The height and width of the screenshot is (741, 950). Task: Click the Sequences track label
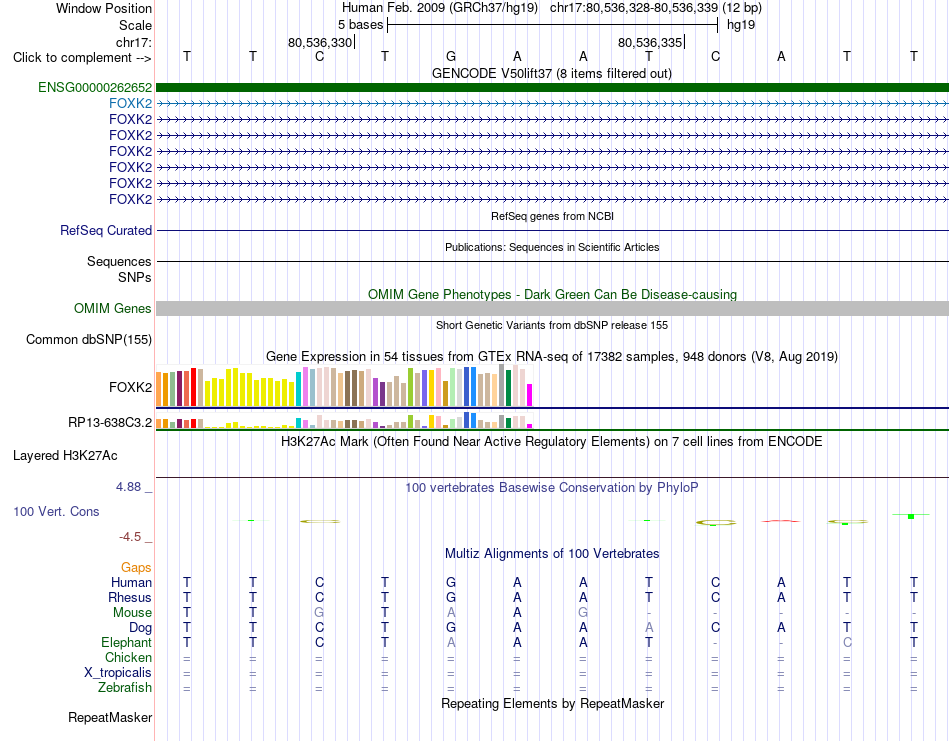(x=119, y=261)
